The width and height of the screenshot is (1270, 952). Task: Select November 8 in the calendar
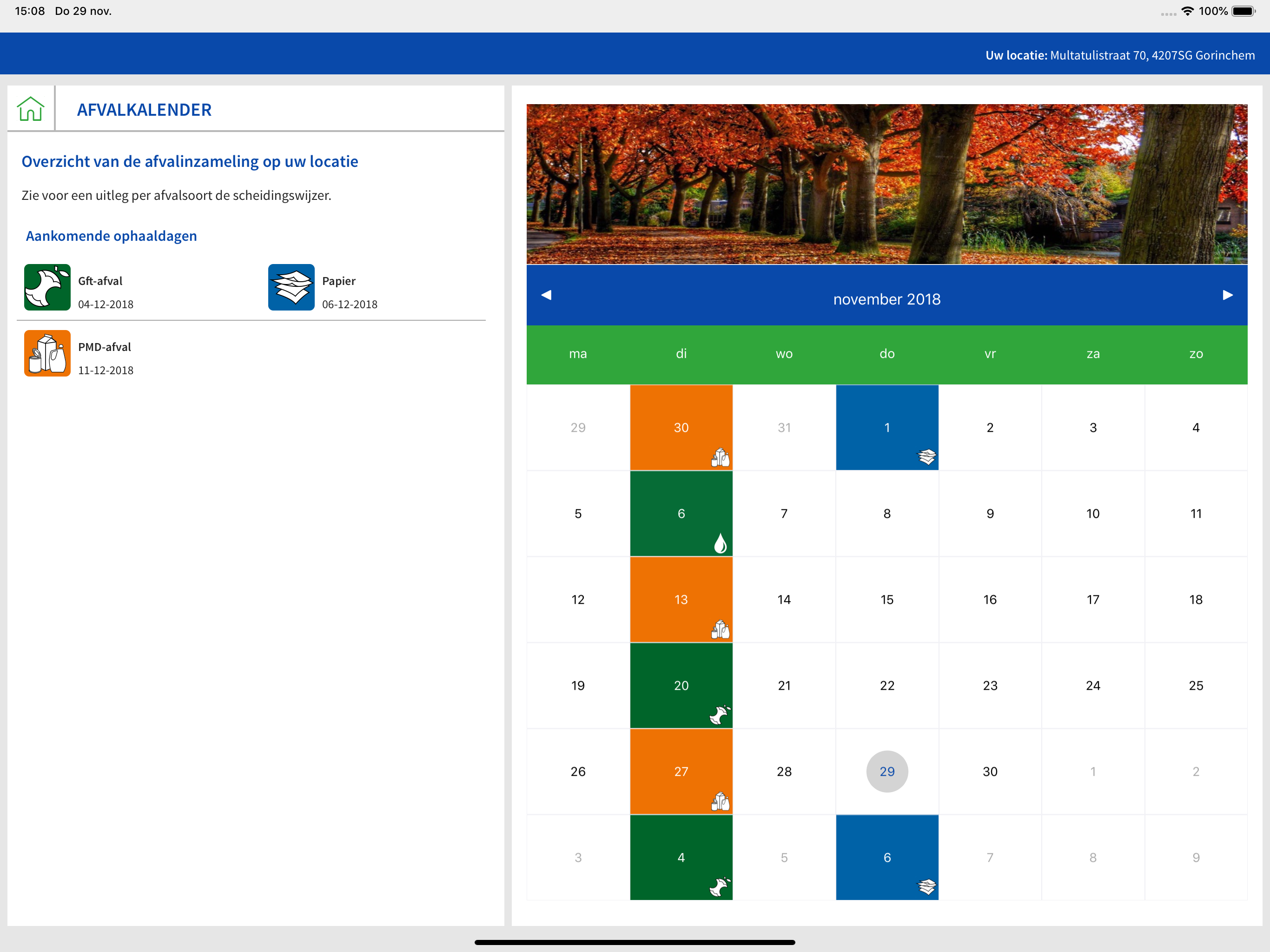coord(887,513)
